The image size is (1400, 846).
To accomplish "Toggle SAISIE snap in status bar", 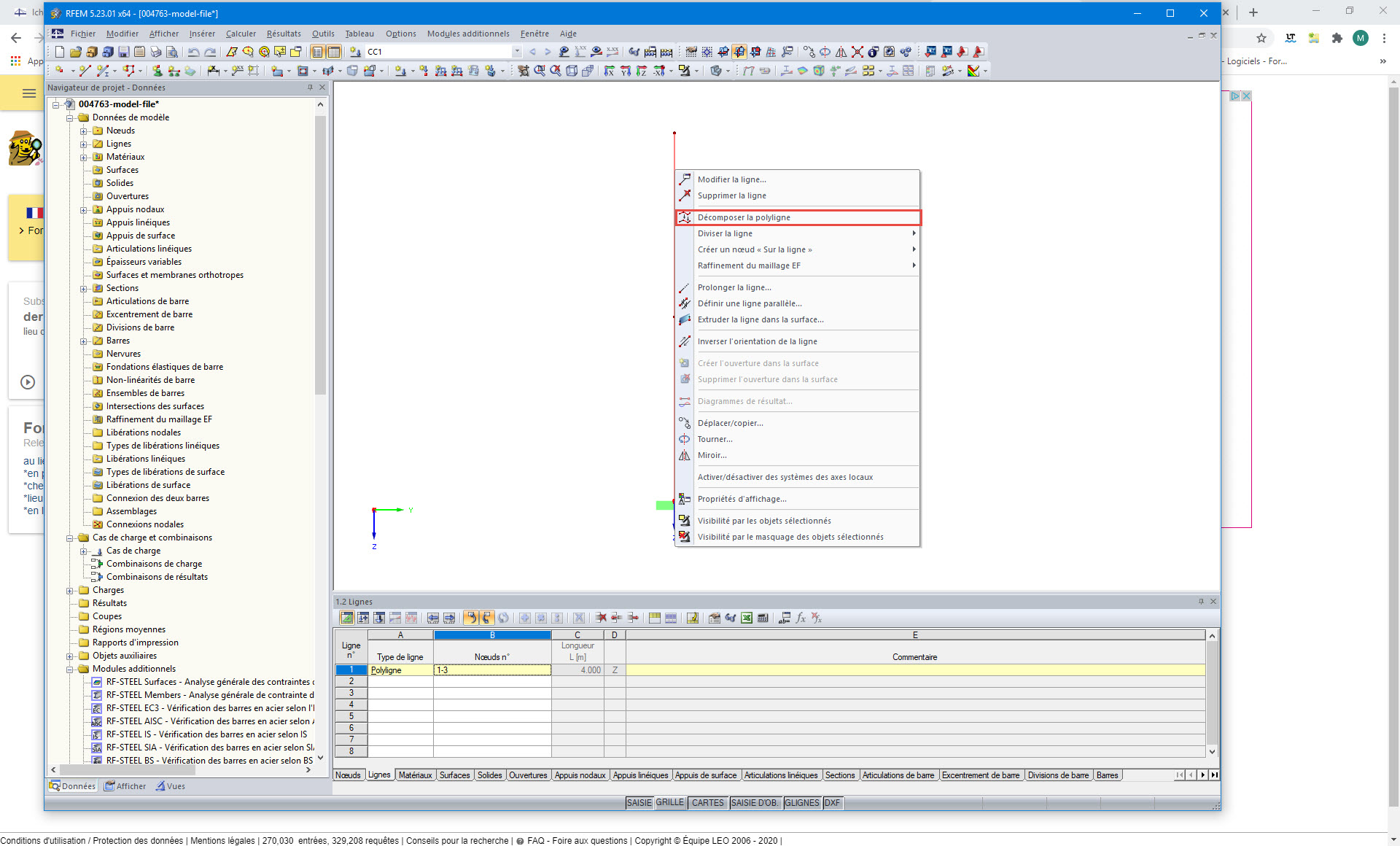I will click(639, 803).
